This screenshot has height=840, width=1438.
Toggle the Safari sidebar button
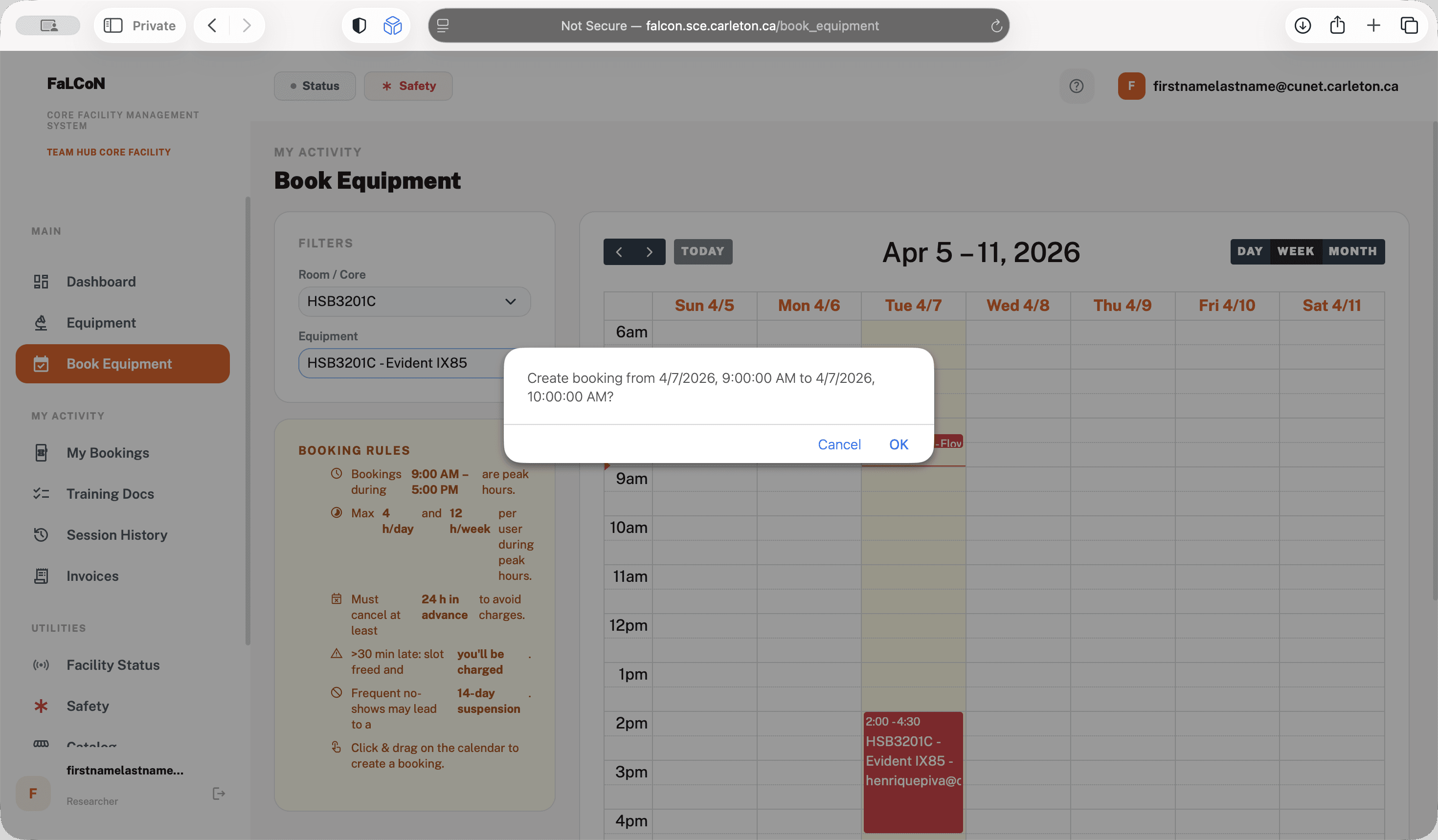tap(113, 25)
